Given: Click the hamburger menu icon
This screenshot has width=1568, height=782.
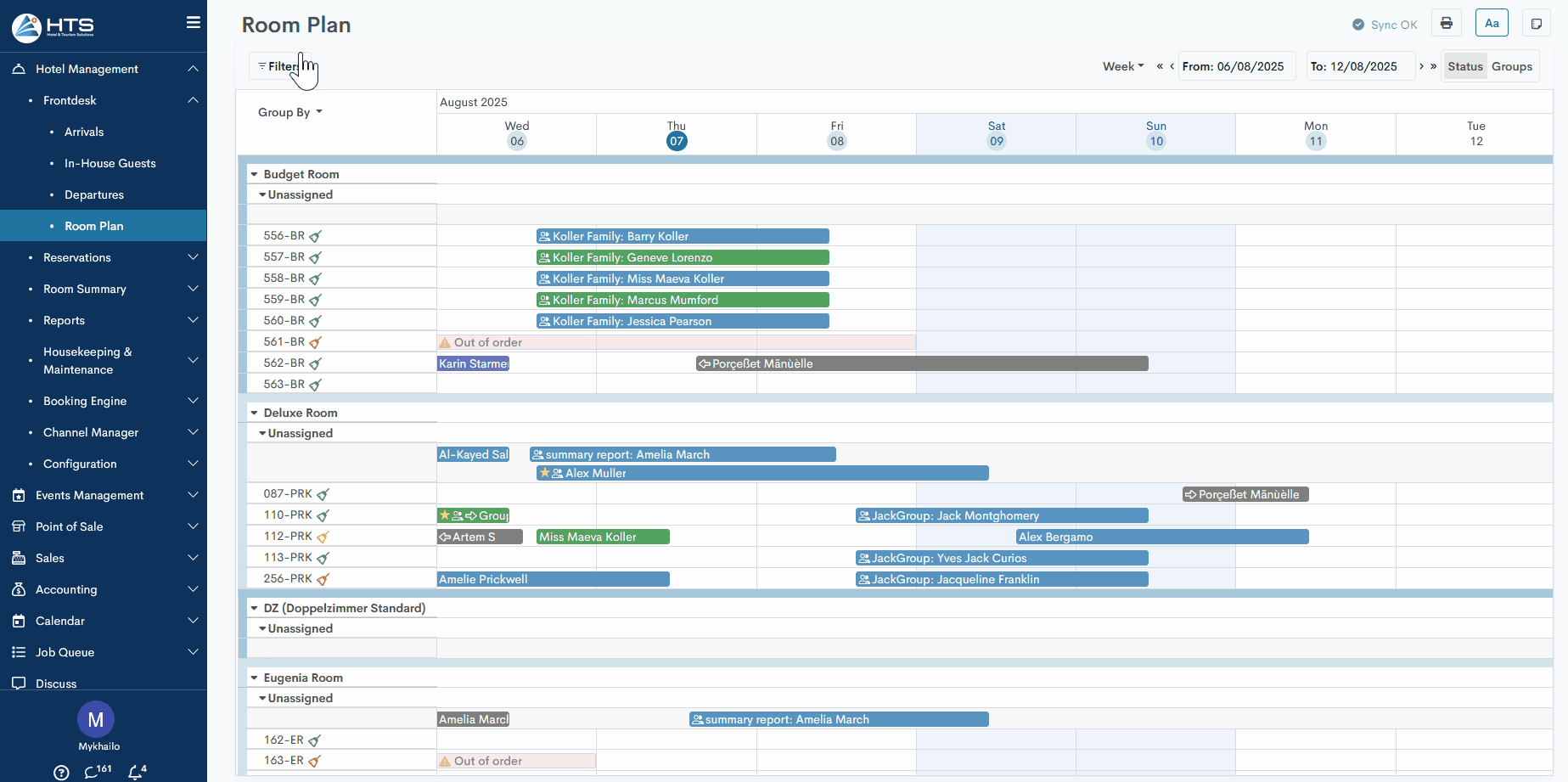Looking at the screenshot, I should [x=194, y=23].
